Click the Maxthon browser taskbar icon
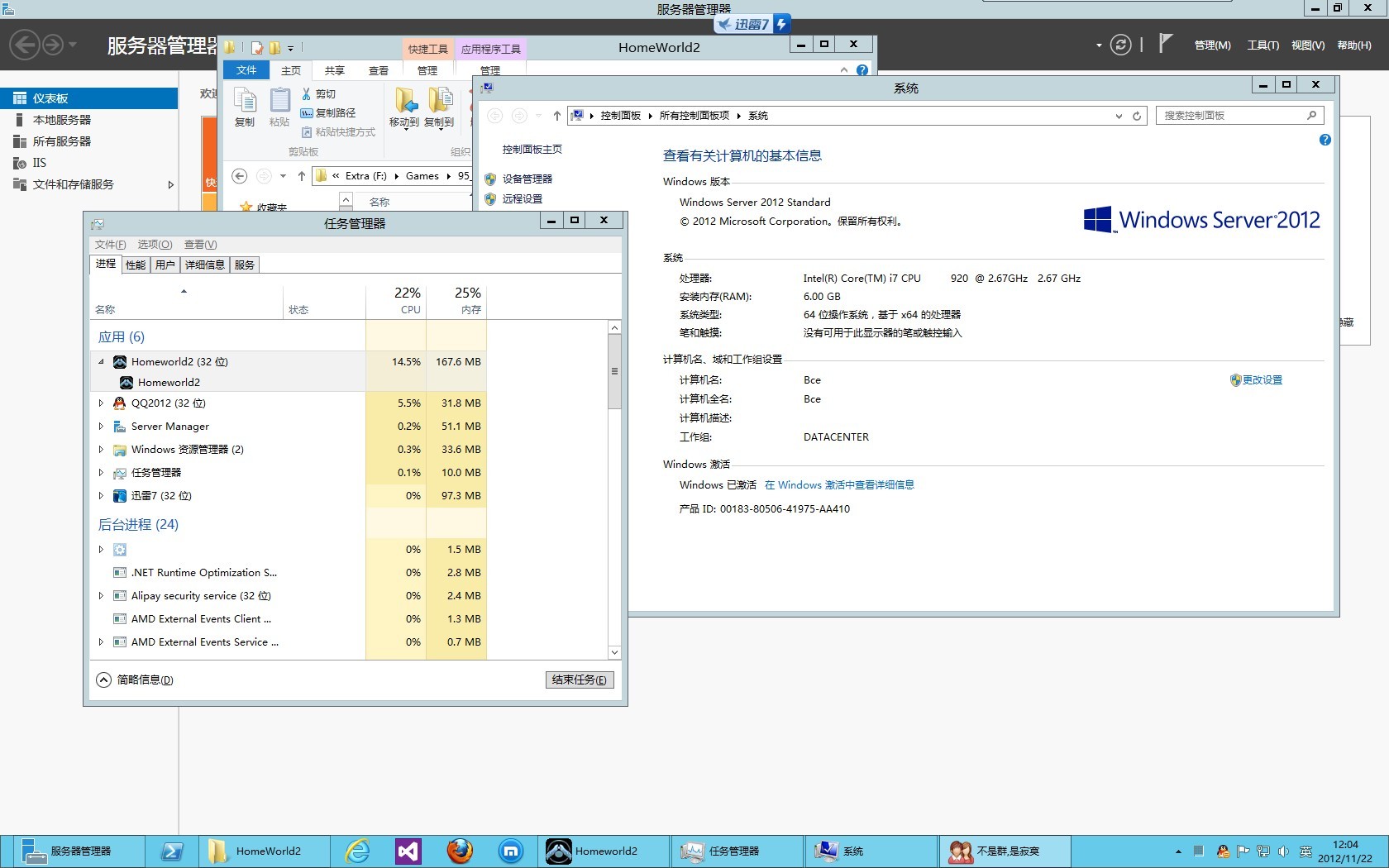Screen dimensions: 1389x868 click(x=511, y=851)
